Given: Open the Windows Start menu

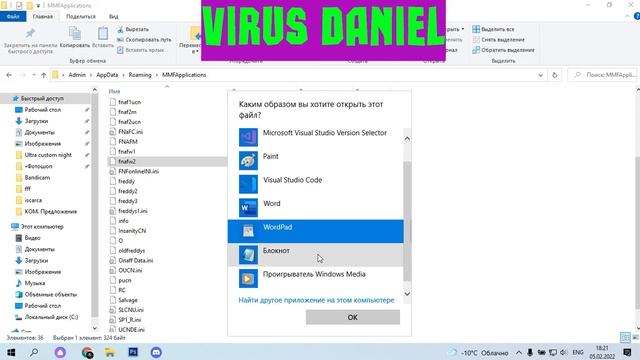Looking at the screenshot, I should (x=11, y=352).
